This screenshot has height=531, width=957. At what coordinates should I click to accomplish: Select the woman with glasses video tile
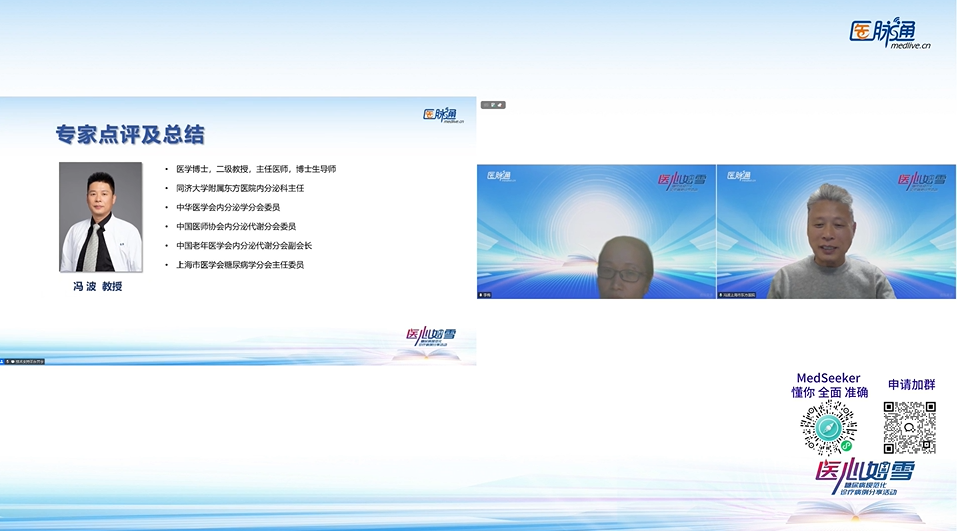pyautogui.click(x=596, y=231)
